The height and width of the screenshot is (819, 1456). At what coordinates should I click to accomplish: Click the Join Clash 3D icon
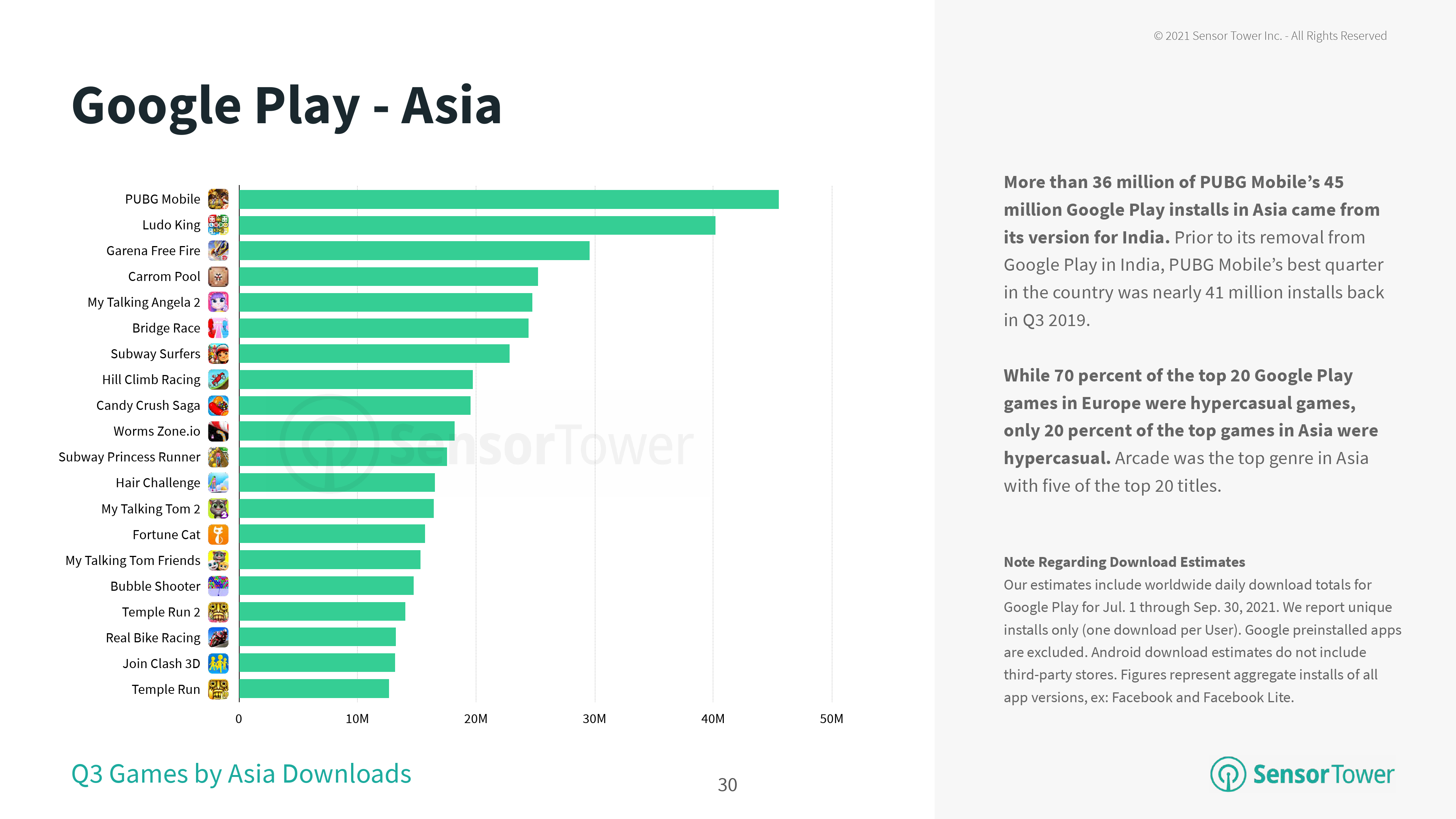pos(218,663)
